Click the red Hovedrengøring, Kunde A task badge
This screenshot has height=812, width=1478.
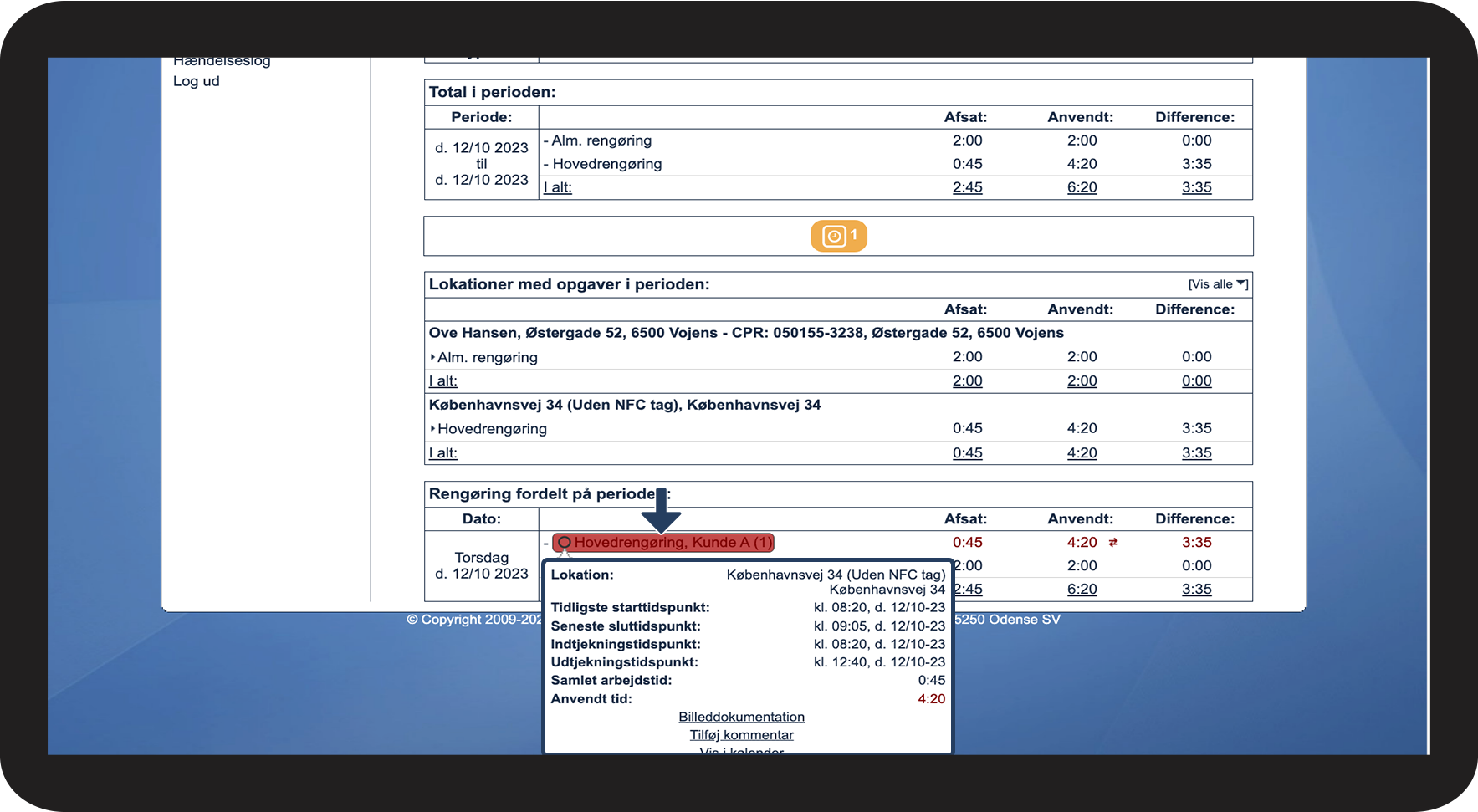[663, 543]
